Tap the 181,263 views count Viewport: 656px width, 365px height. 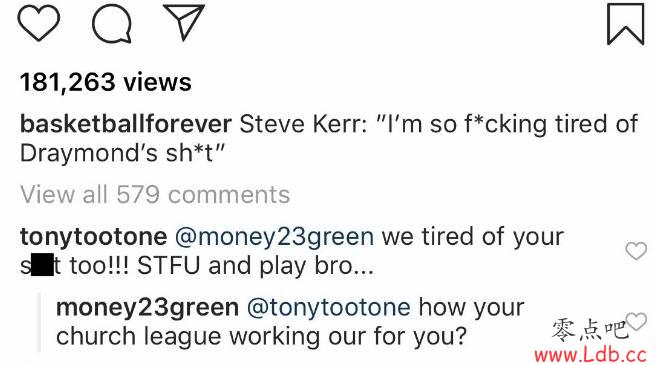[x=105, y=82]
